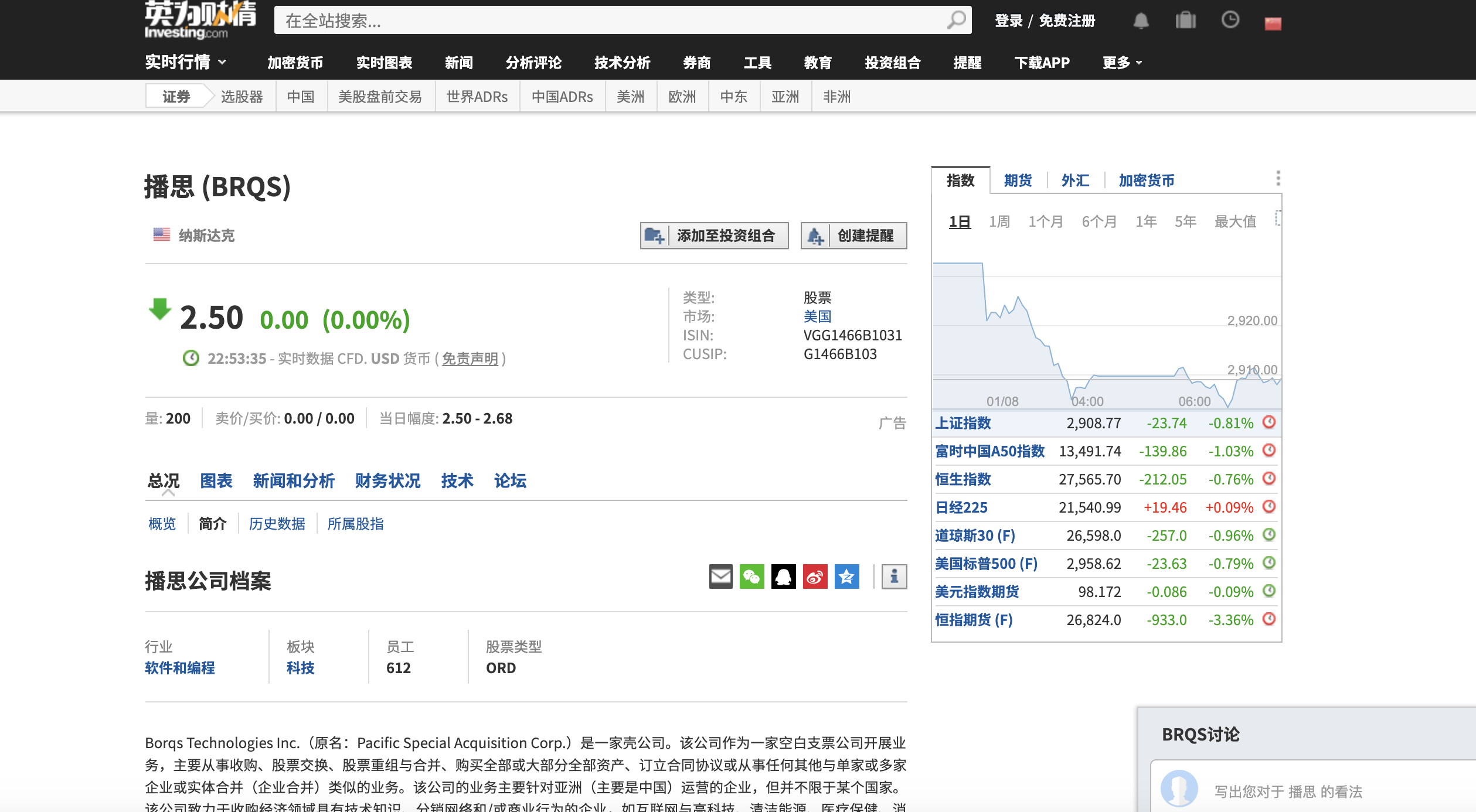Select the 选股器 sub-navigation item
This screenshot has height=812, width=1476.
pyautogui.click(x=242, y=97)
